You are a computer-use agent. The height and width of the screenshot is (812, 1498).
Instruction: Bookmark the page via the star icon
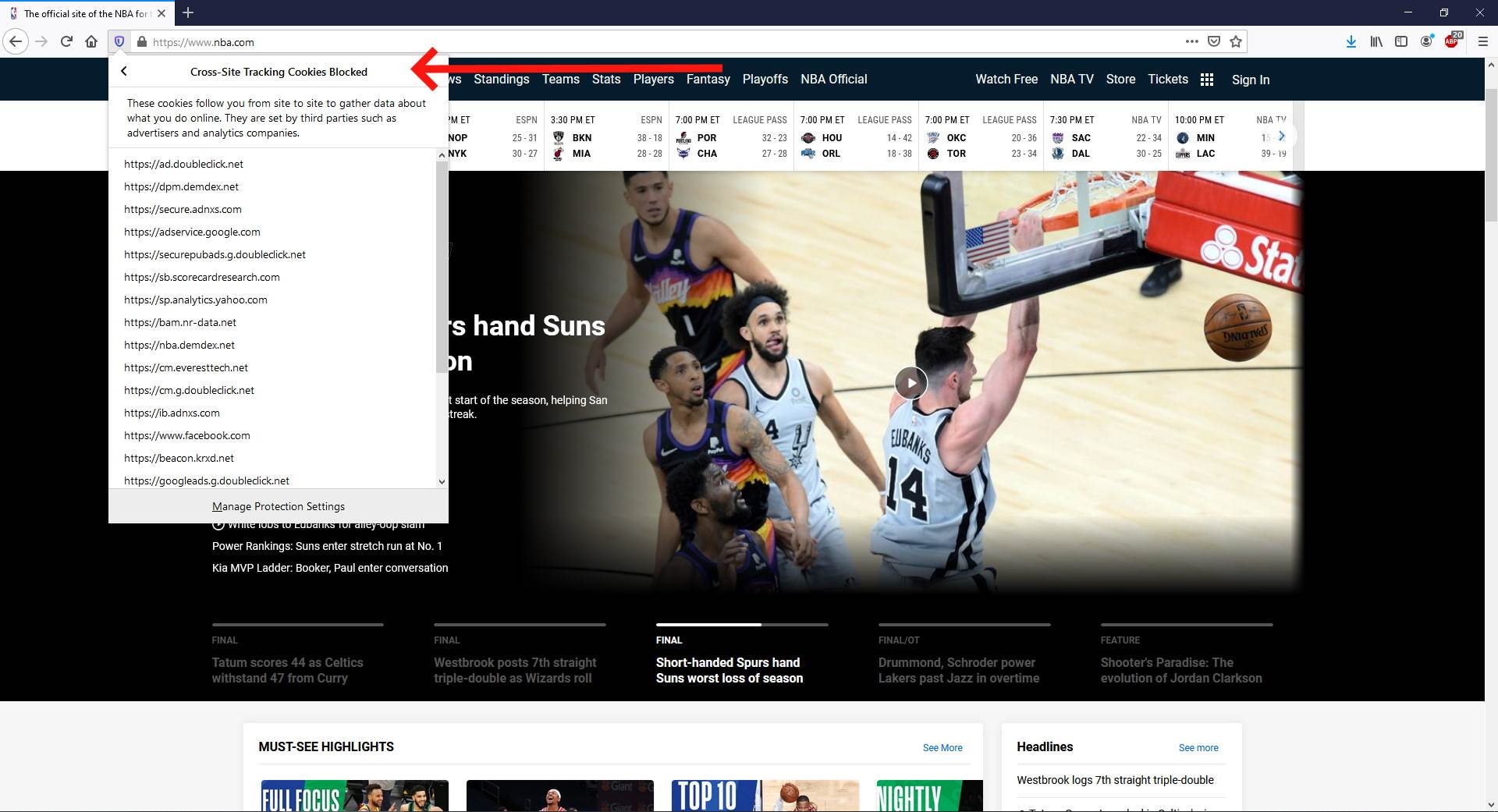tap(1236, 41)
